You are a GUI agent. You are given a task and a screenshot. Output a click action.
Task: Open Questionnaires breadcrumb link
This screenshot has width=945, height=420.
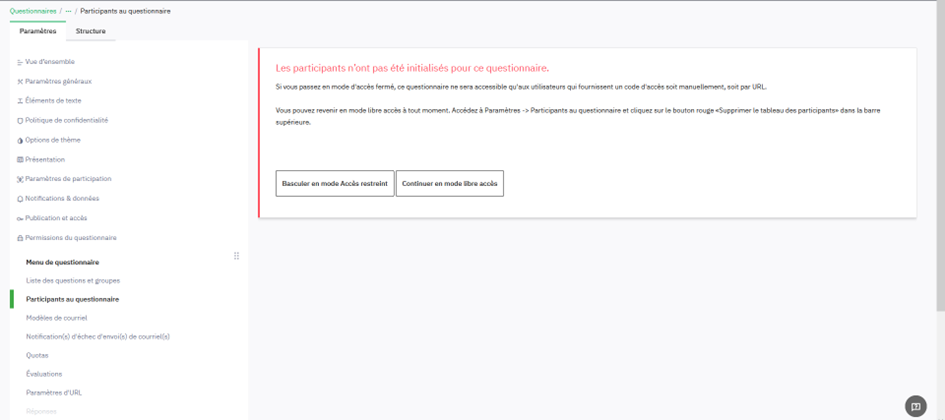33,10
